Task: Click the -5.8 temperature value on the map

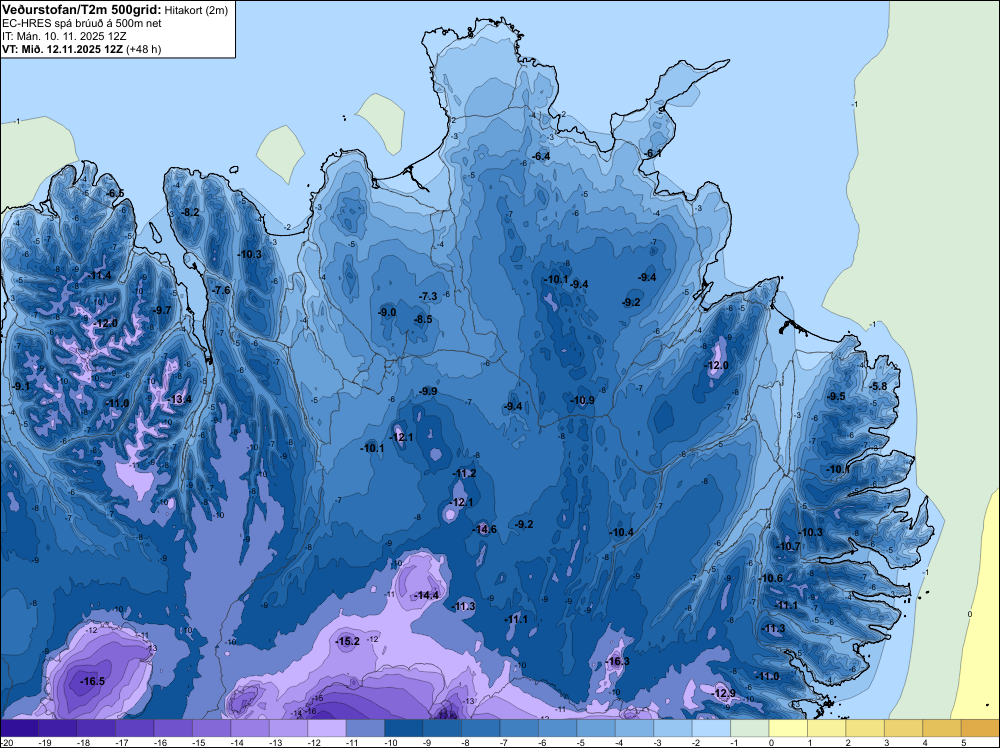Action: [878, 386]
